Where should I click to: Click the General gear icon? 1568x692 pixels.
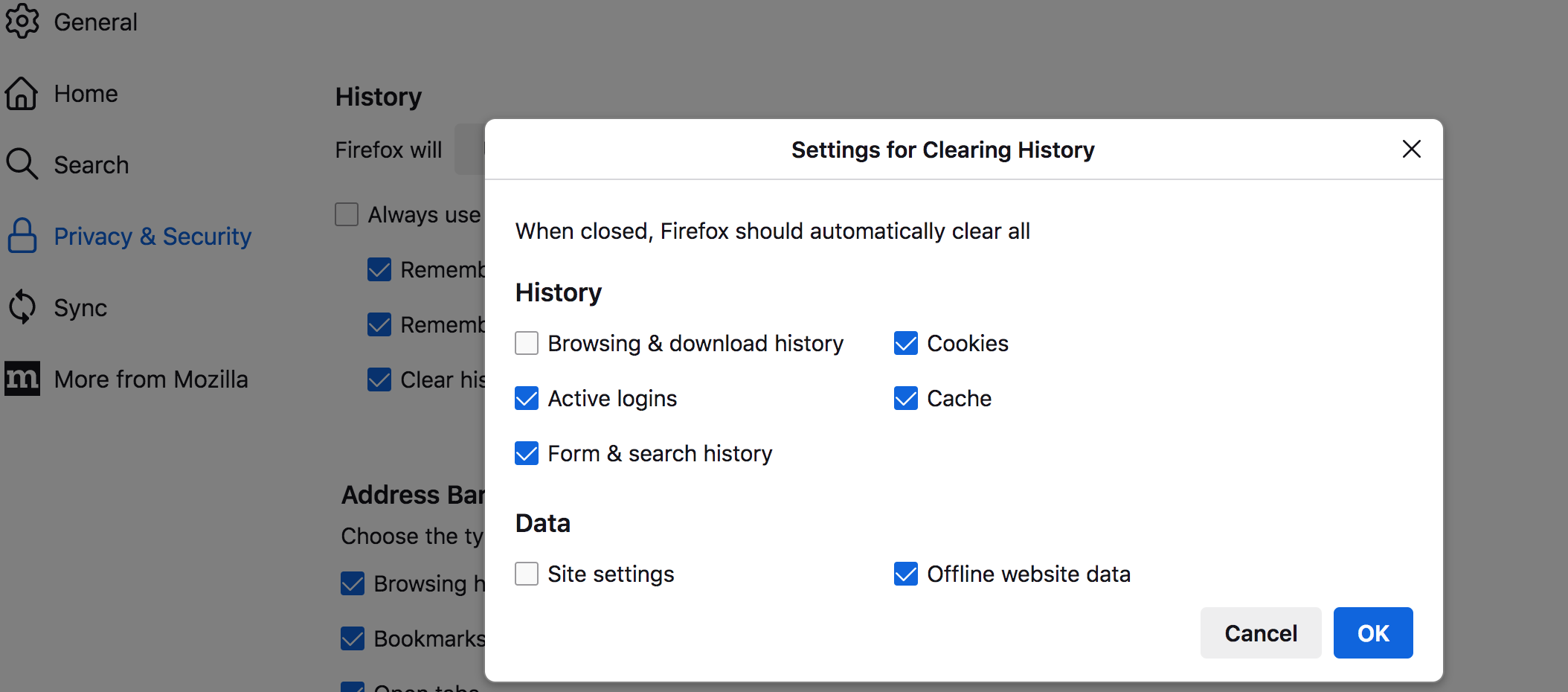pos(22,21)
